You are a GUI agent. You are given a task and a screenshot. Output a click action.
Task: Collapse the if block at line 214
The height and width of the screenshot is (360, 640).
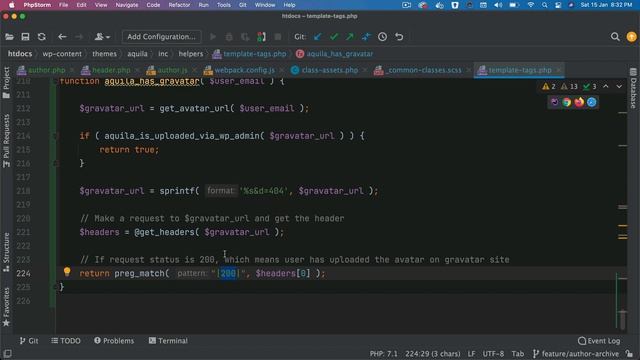55,136
